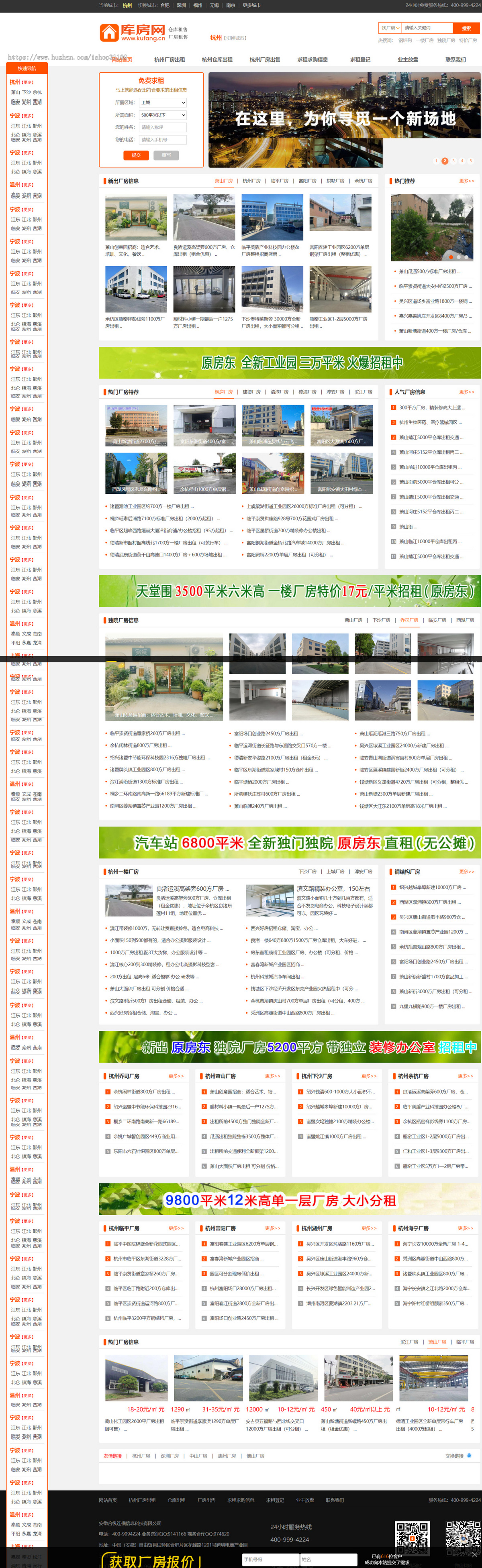Open 更多城市 in the top bar
This screenshot has width=482, height=1568.
(x=252, y=5)
